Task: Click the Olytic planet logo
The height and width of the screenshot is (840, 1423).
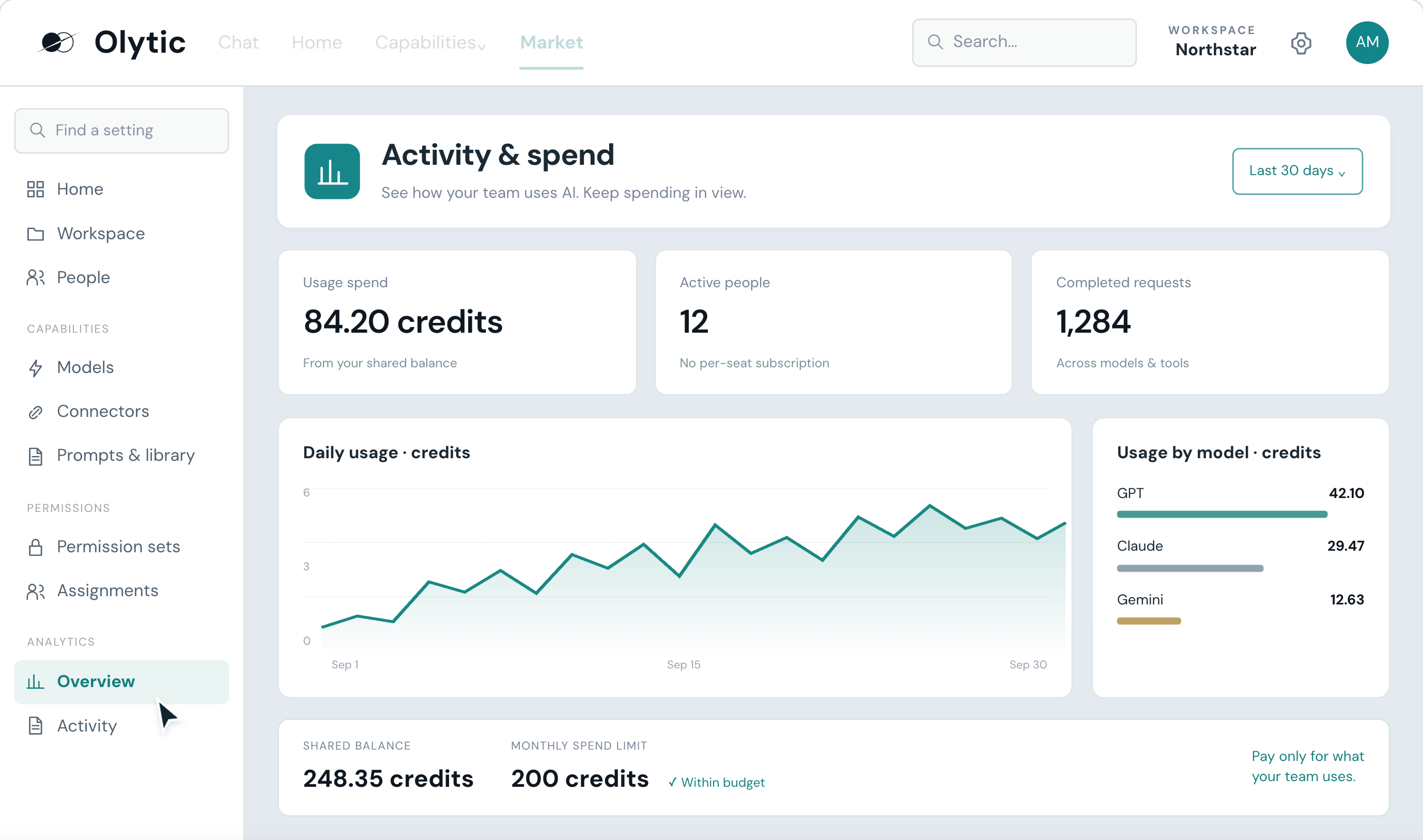Action: (x=58, y=42)
